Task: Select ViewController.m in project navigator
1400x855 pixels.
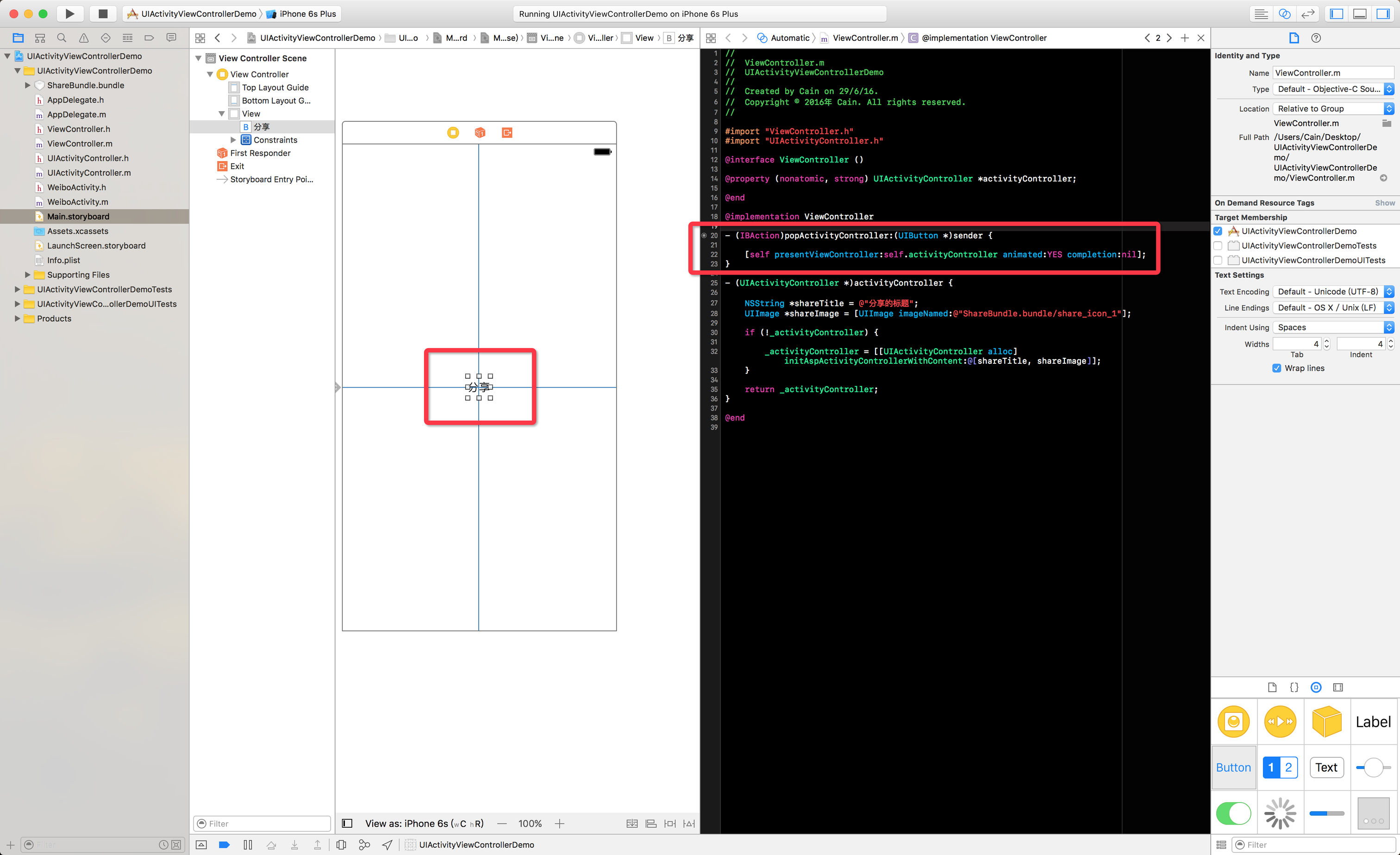Action: click(80, 144)
